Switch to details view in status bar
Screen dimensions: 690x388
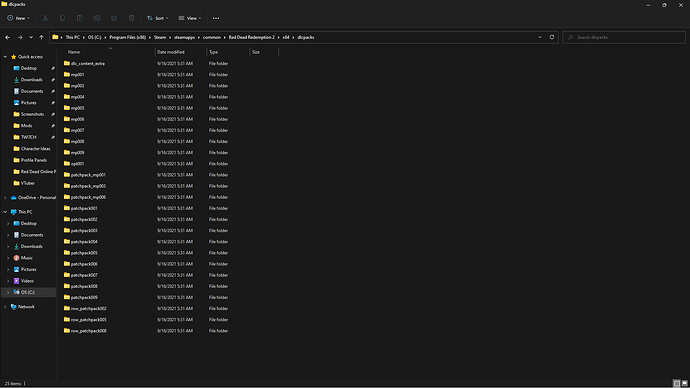pos(677,384)
